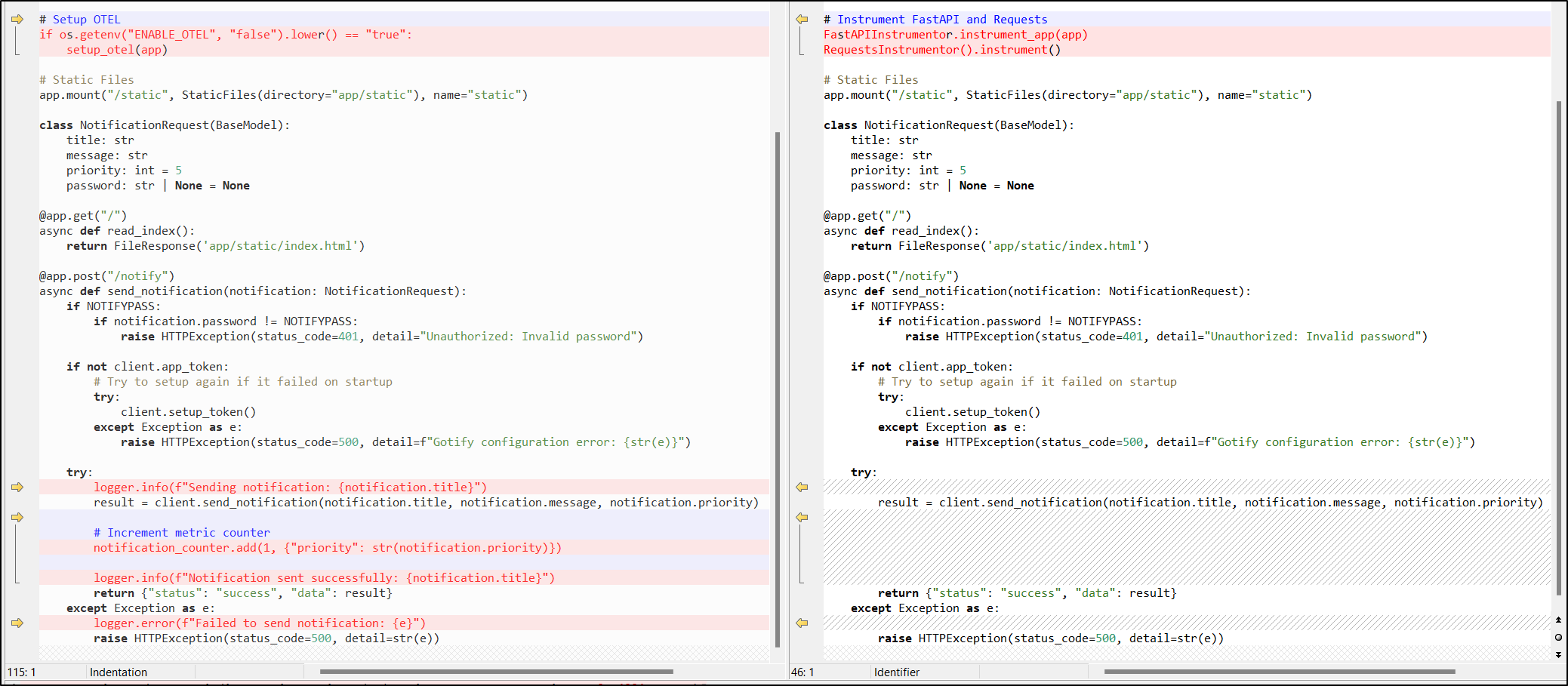Image resolution: width=1568 pixels, height=686 pixels.
Task: Click the 'Indentation' status bar label
Action: tap(119, 672)
